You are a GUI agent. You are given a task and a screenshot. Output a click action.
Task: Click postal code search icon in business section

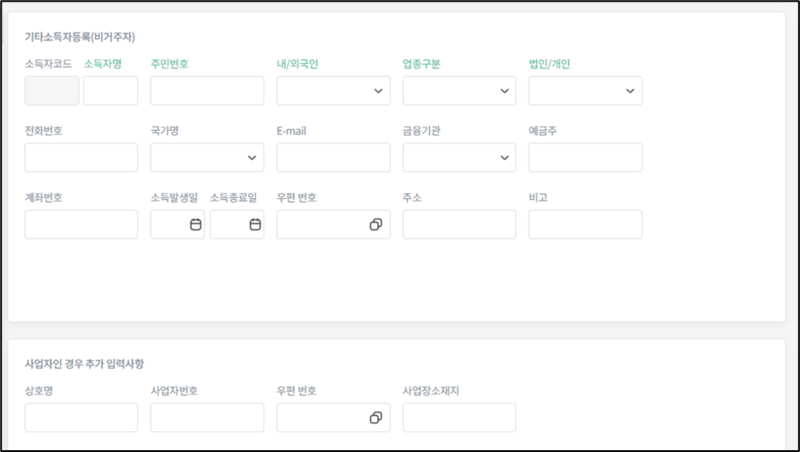pyautogui.click(x=376, y=418)
